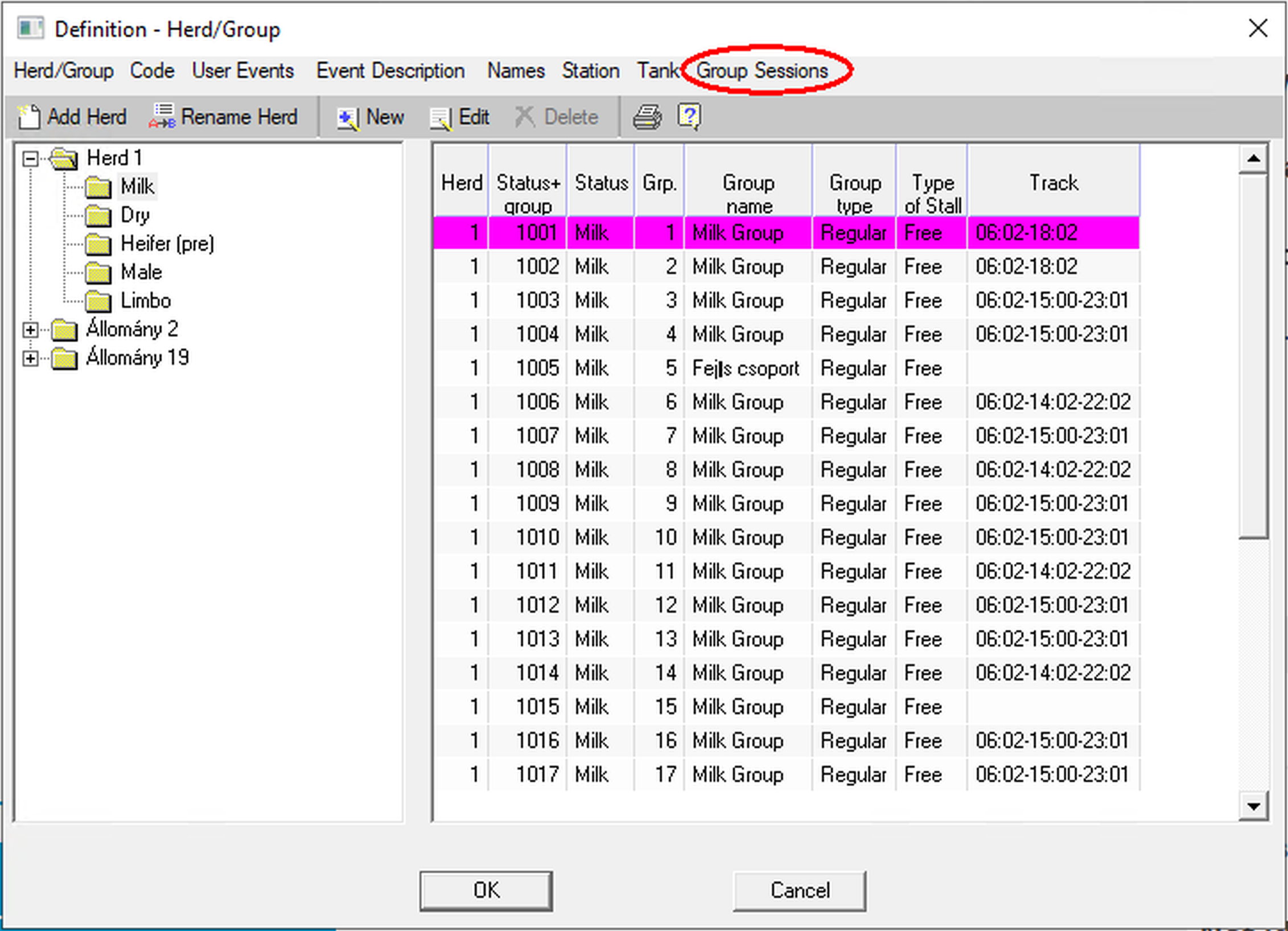Collapse the Herd 1 tree node
This screenshot has height=931, width=1288.
(31, 158)
